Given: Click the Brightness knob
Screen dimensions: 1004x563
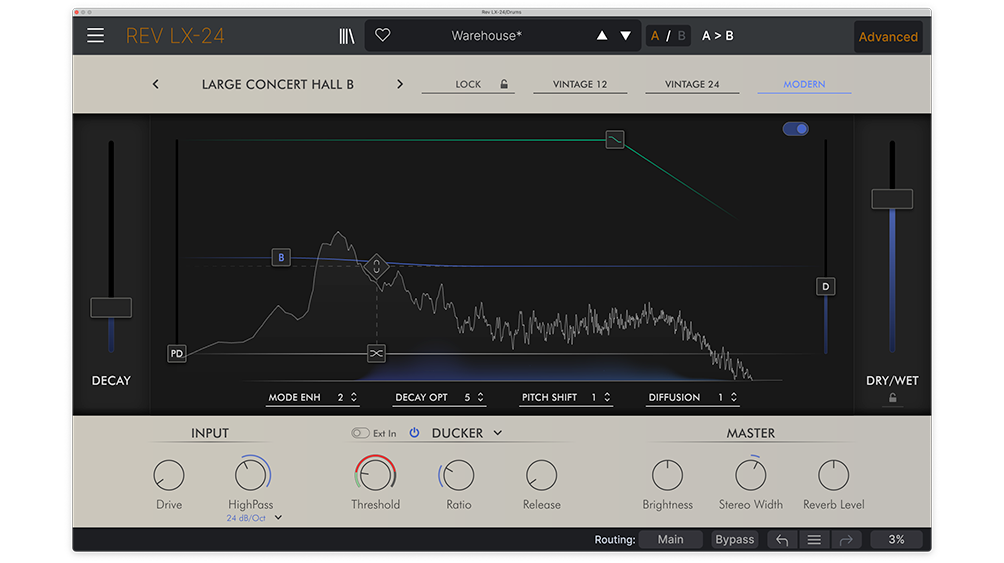Looking at the screenshot, I should pos(667,475).
